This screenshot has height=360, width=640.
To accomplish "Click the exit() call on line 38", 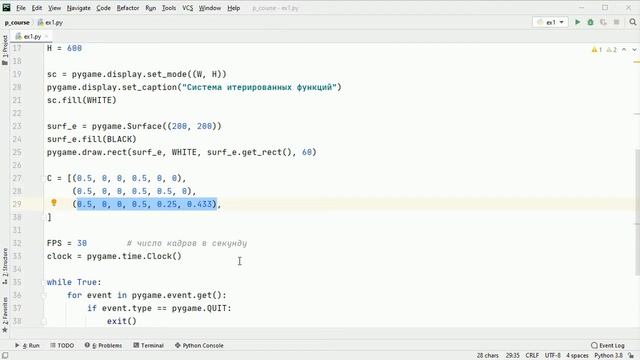I will coord(122,321).
